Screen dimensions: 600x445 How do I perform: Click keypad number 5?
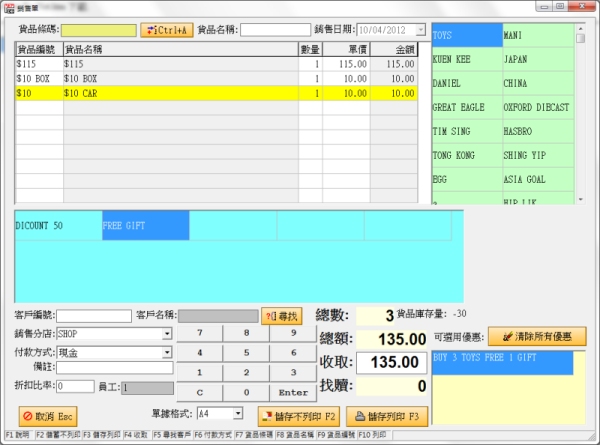(246, 353)
